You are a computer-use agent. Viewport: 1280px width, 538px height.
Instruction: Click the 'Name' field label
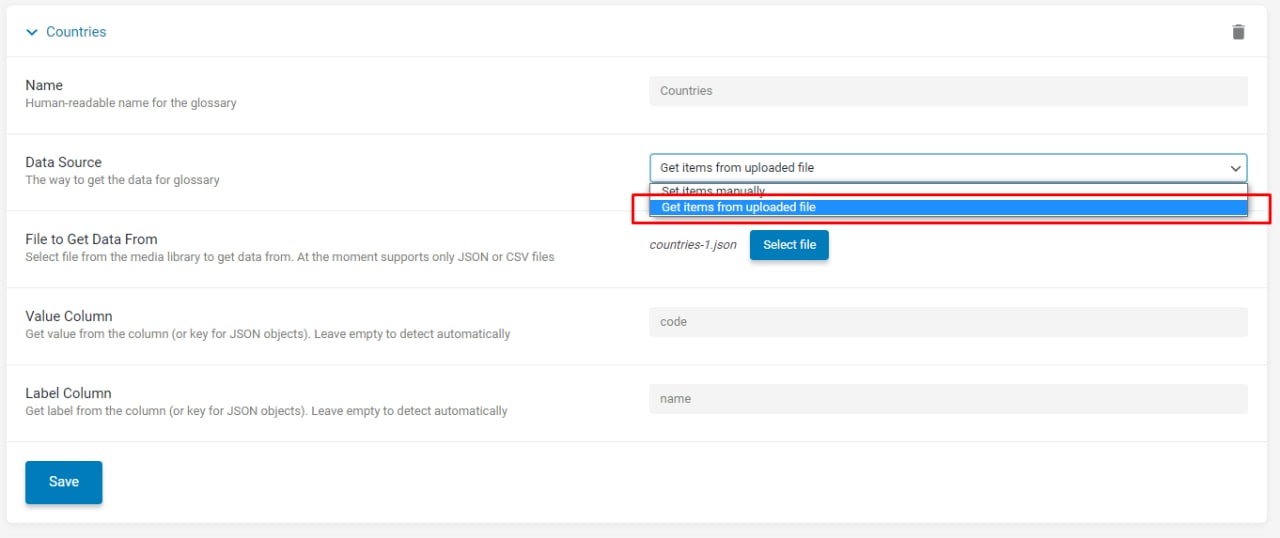44,85
